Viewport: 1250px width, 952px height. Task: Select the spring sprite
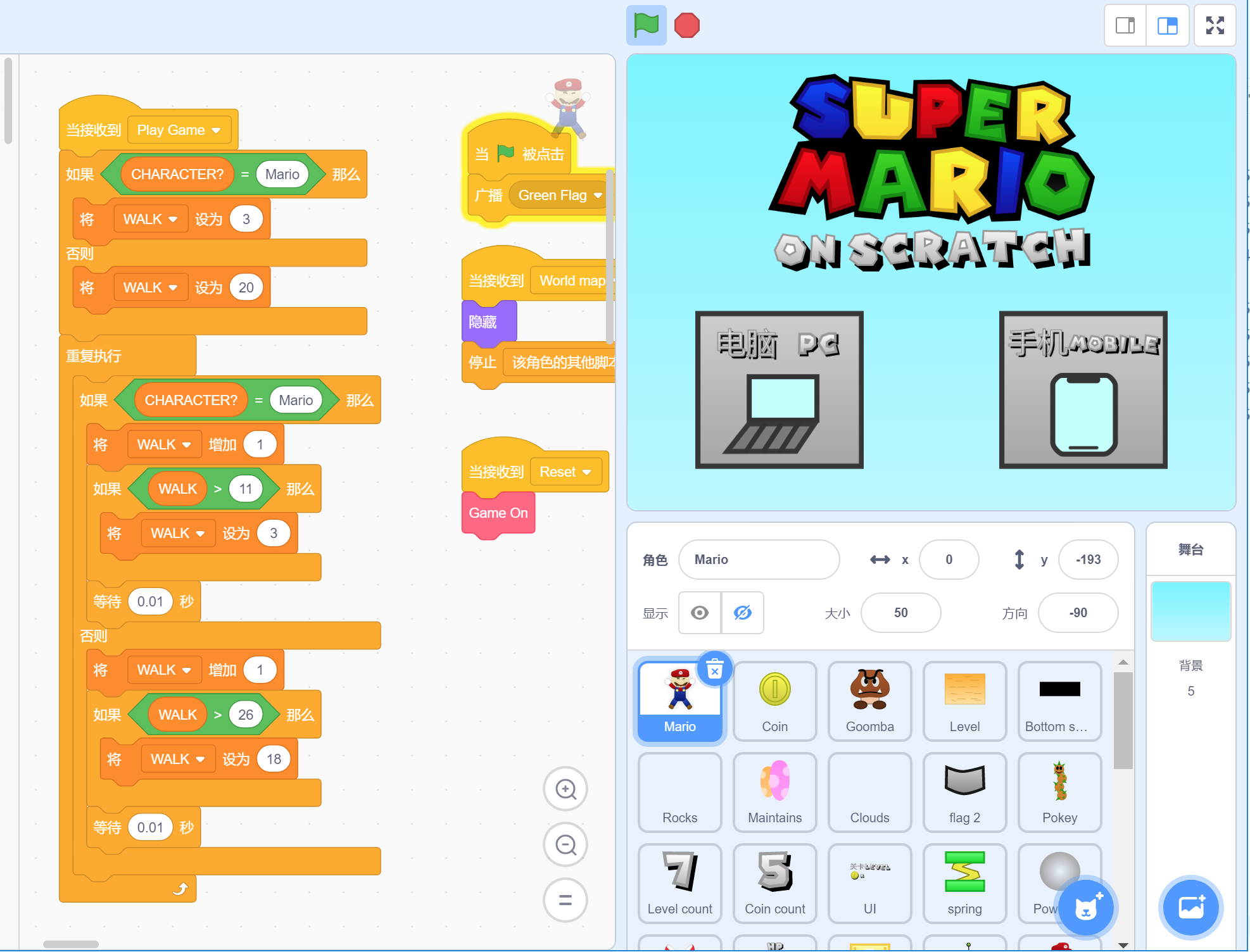(964, 883)
